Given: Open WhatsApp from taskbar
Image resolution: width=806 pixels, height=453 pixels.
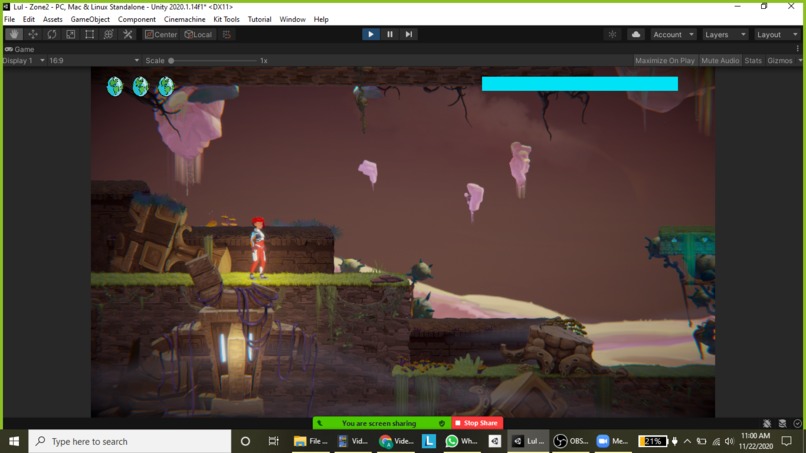Looking at the screenshot, I should [x=461, y=441].
